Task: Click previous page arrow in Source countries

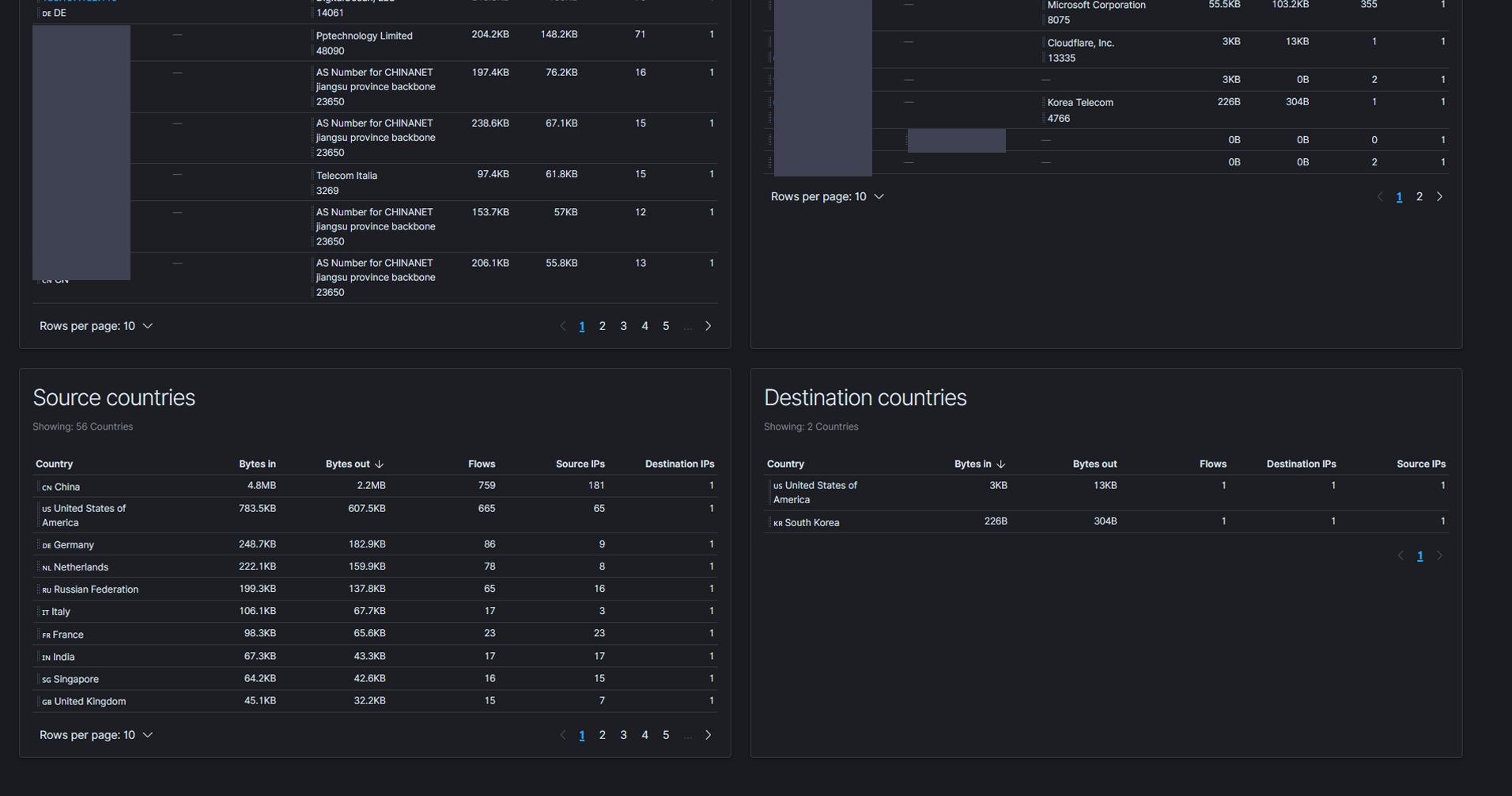Action: click(x=562, y=735)
